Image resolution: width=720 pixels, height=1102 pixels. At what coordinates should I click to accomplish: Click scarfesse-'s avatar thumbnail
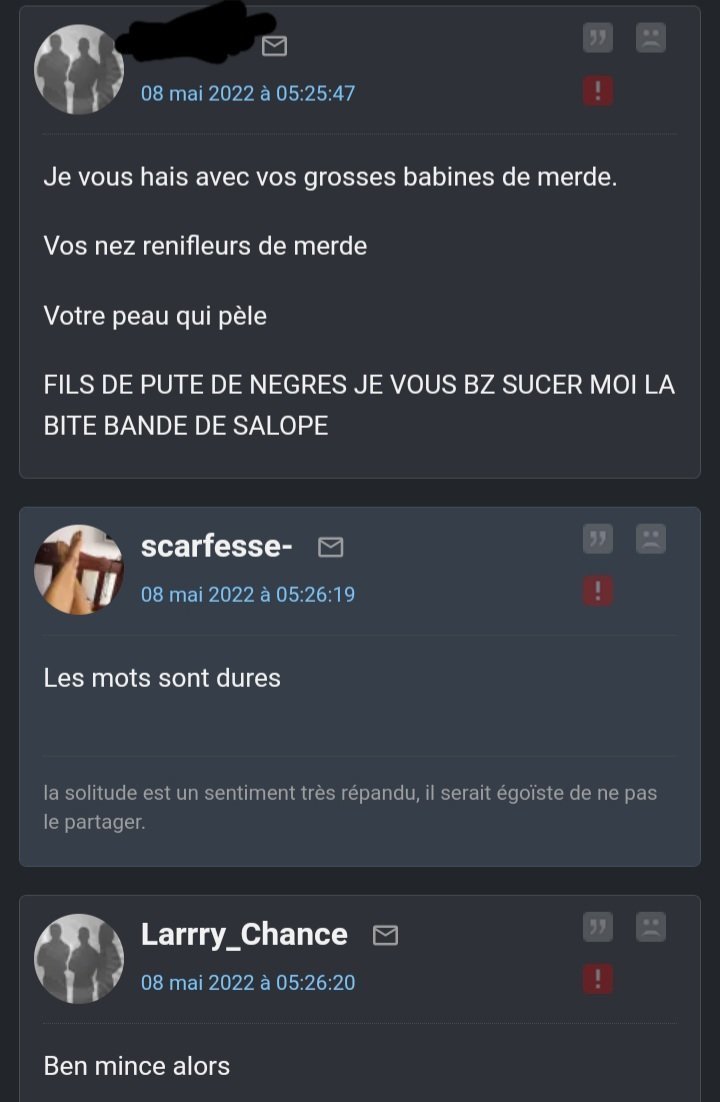point(79,570)
